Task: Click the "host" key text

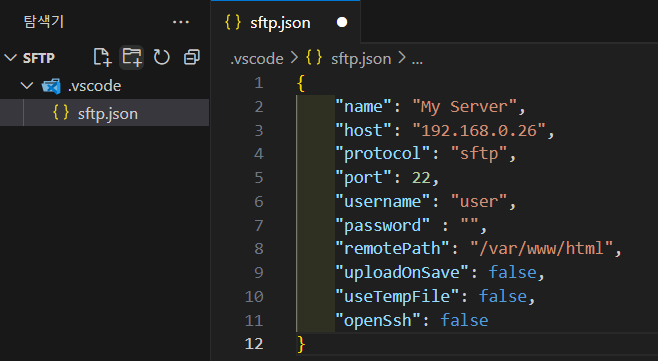Action: pos(363,131)
